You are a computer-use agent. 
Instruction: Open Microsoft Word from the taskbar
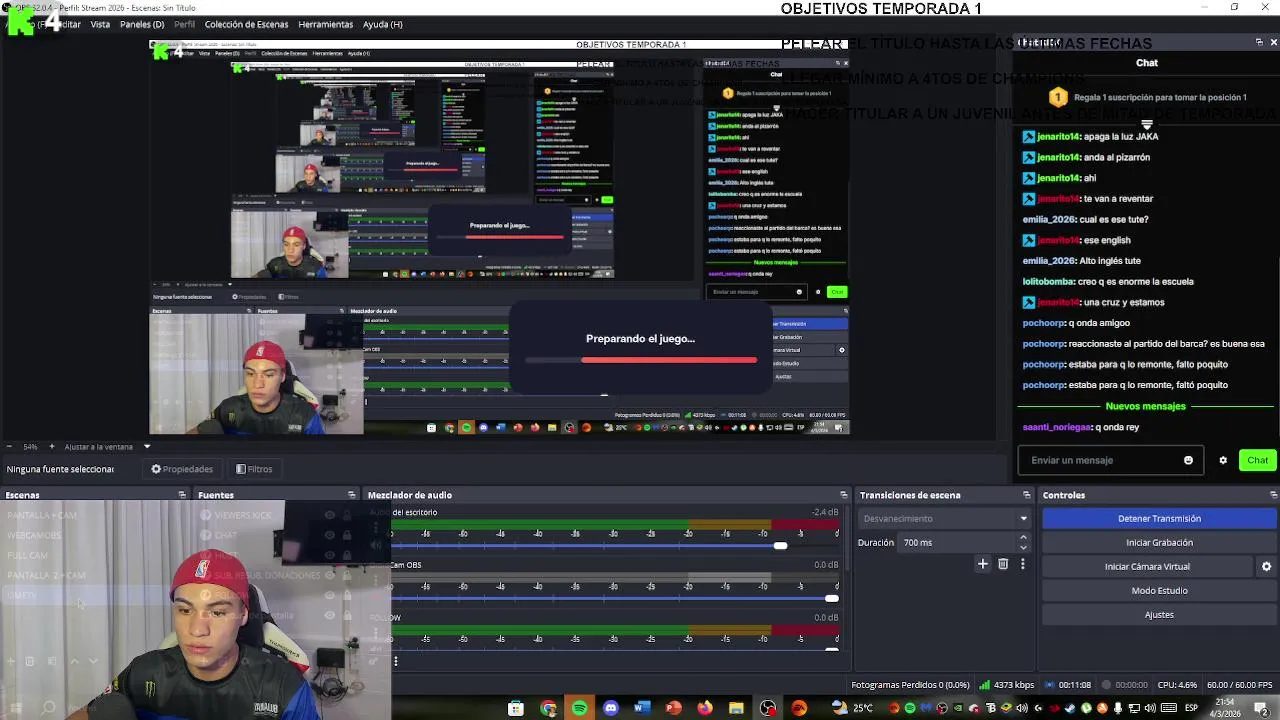(642, 708)
